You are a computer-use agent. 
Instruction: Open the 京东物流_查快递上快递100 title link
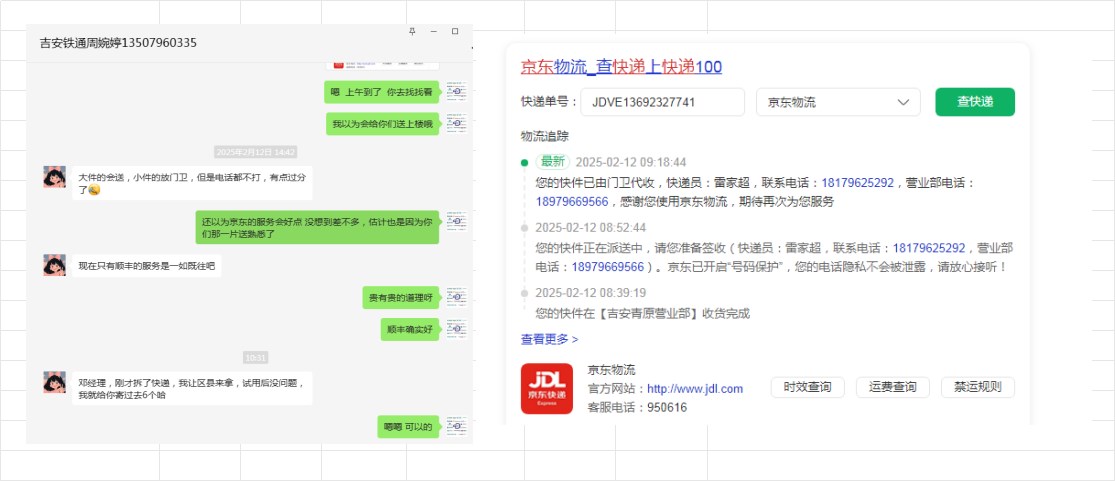[x=621, y=67]
